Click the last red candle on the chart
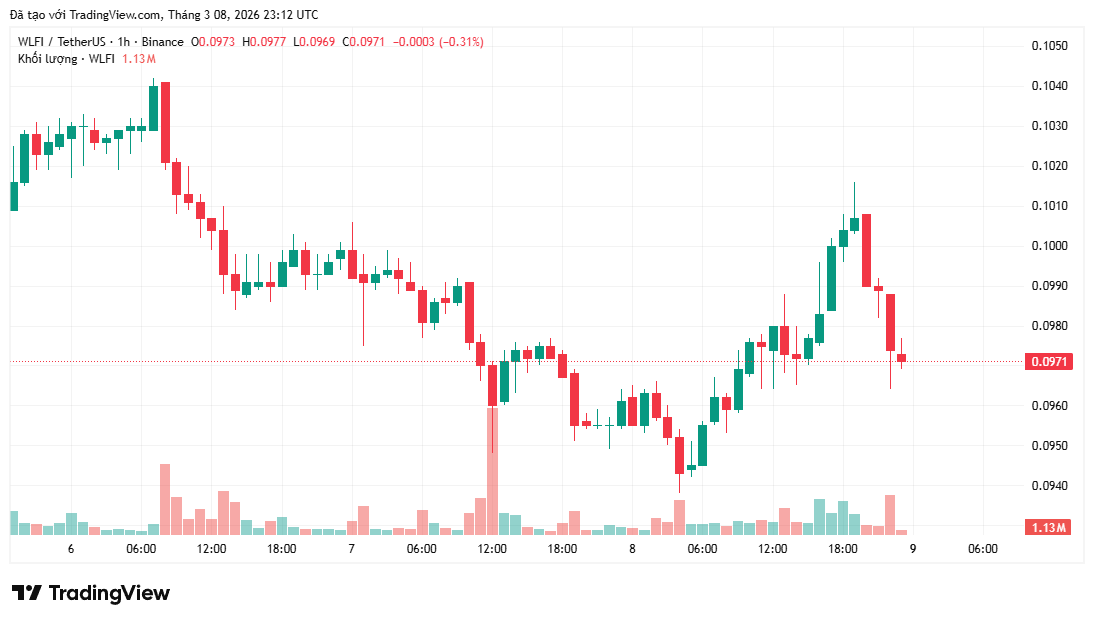 901,358
